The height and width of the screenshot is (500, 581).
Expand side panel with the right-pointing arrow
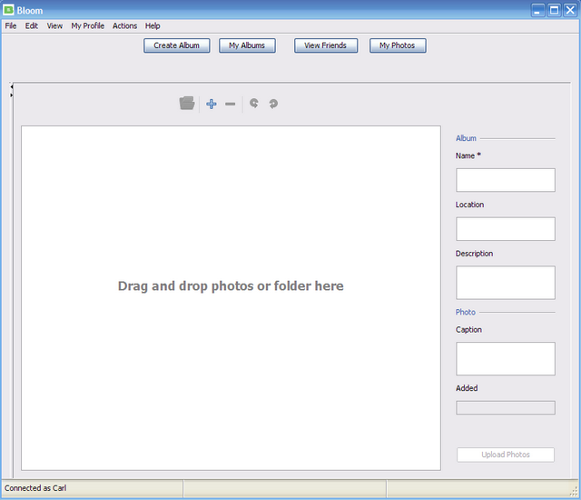point(11,95)
